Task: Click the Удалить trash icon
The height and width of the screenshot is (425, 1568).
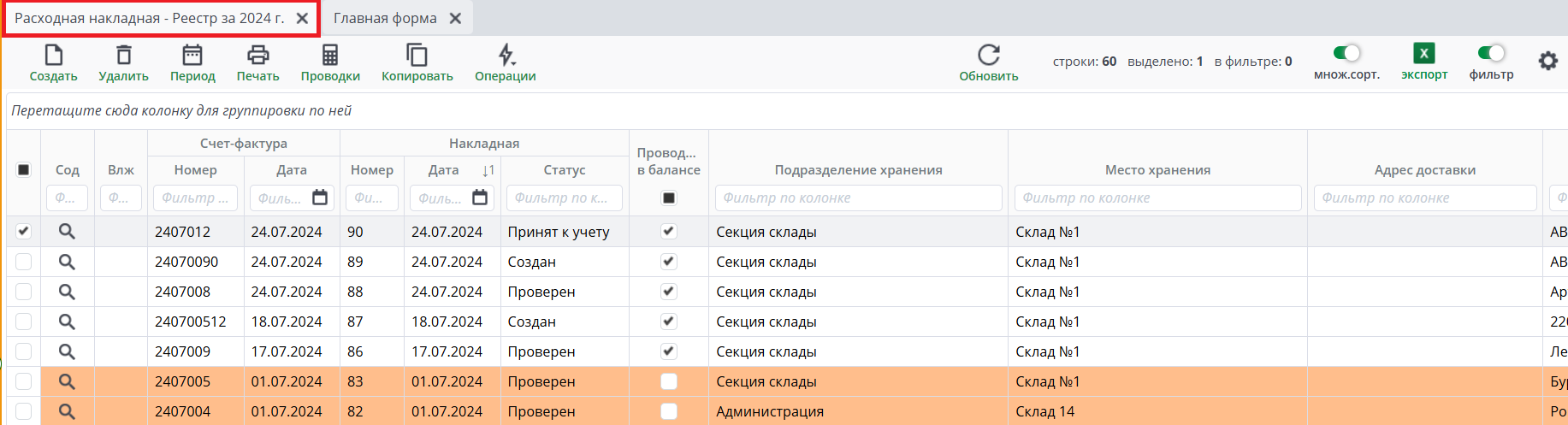Action: tap(123, 56)
